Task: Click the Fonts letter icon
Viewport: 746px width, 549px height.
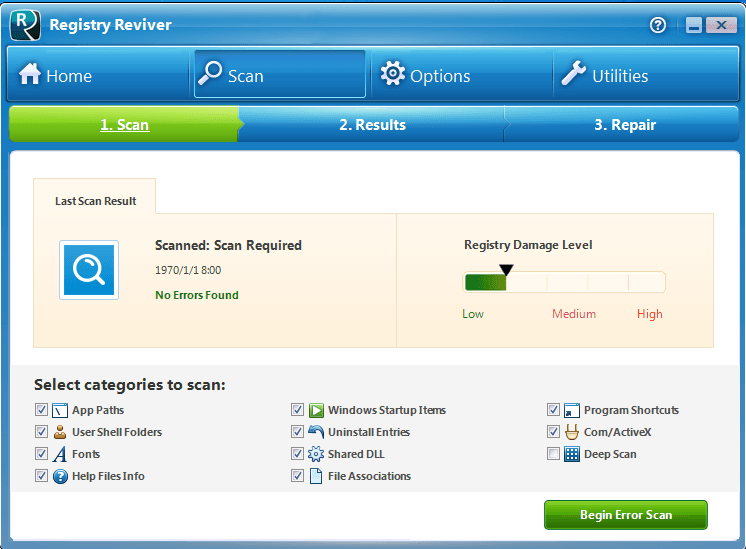Action: pyautogui.click(x=60, y=454)
